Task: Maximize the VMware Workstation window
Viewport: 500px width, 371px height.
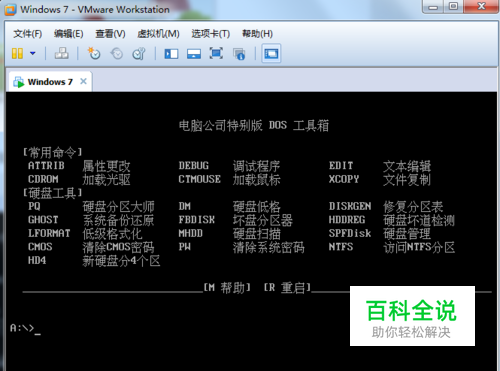Action: click(x=453, y=6)
